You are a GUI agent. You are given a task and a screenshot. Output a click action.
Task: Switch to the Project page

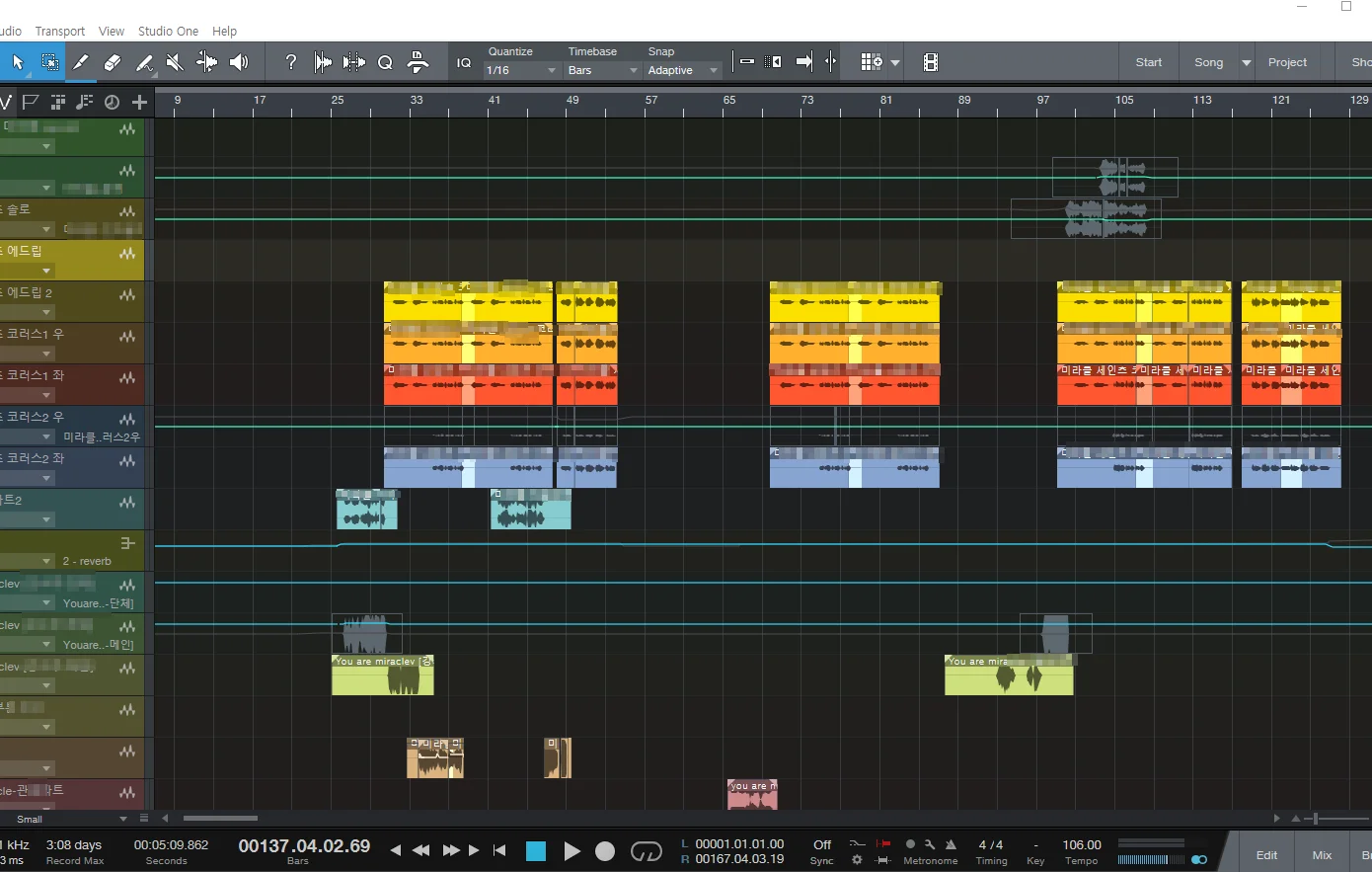(1287, 62)
